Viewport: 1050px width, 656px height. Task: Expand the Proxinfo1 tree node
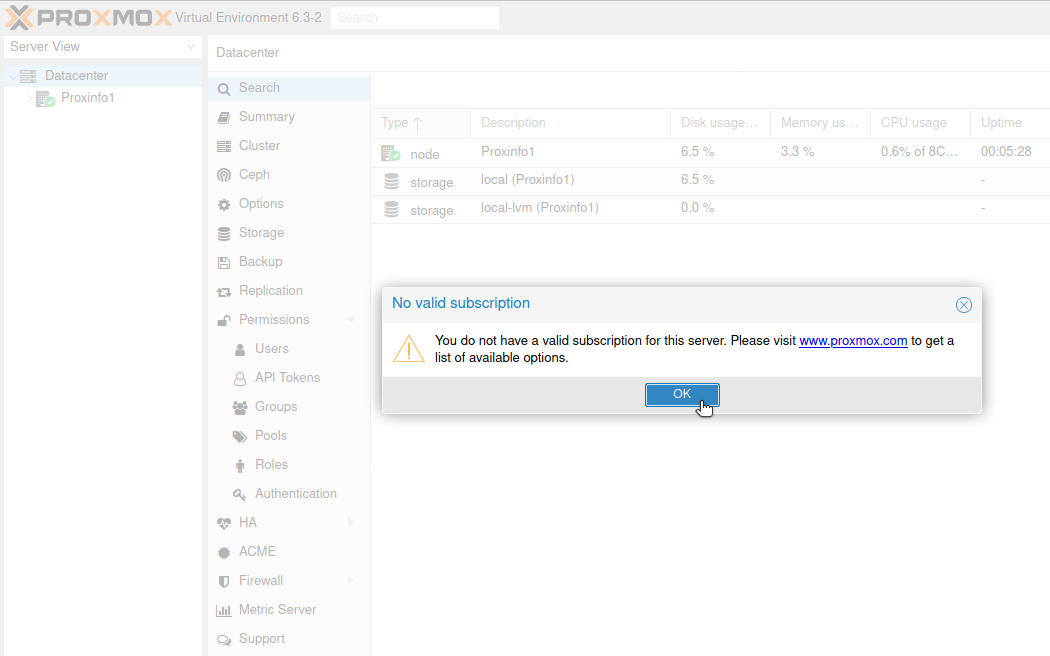click(x=29, y=98)
